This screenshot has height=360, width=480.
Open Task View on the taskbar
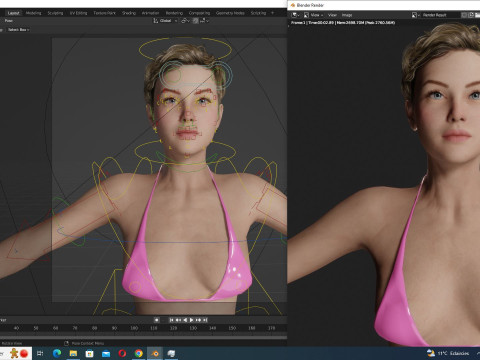click(40, 353)
